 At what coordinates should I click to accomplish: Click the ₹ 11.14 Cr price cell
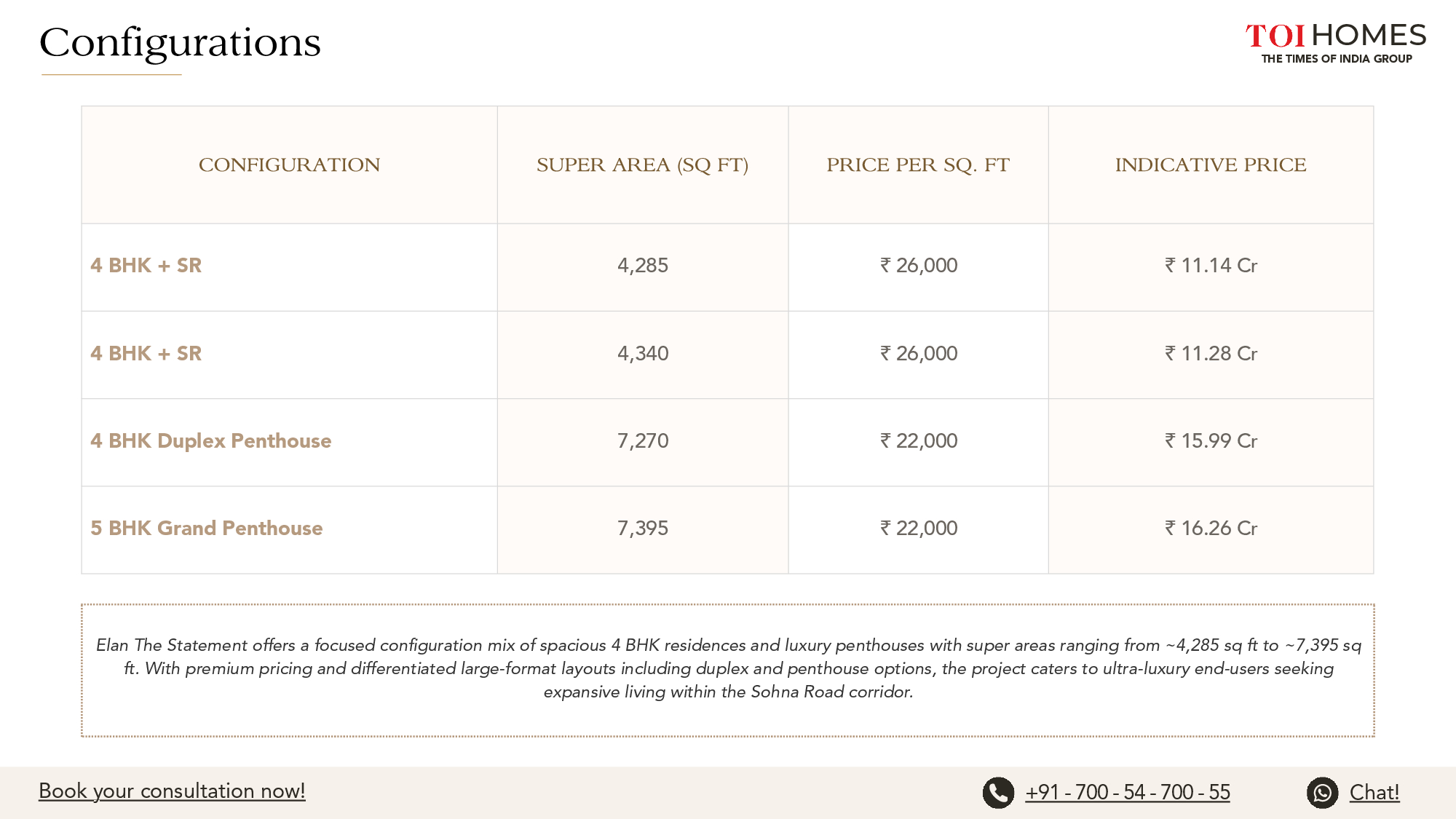click(1211, 265)
